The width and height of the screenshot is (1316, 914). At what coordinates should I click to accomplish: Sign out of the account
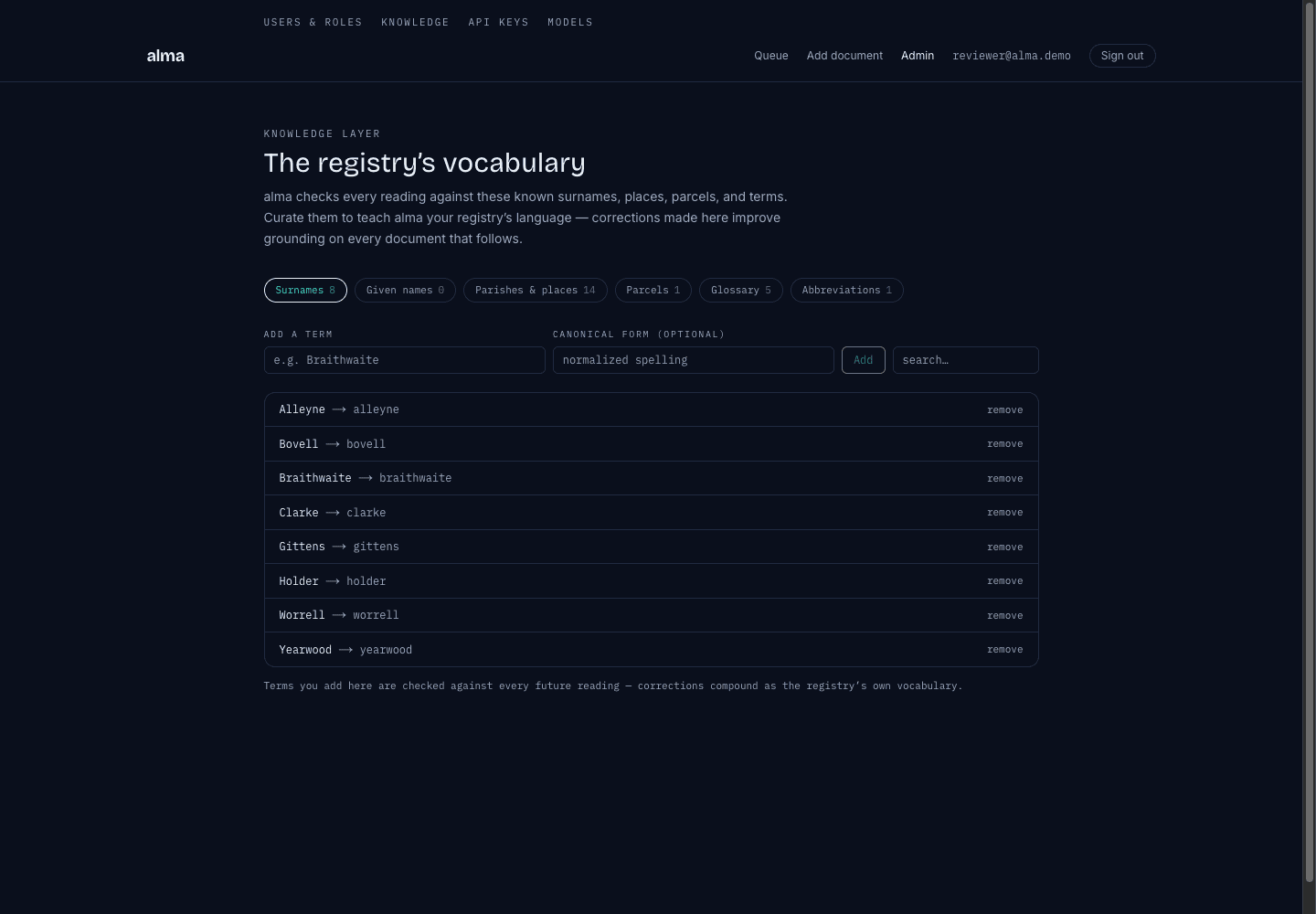point(1122,56)
